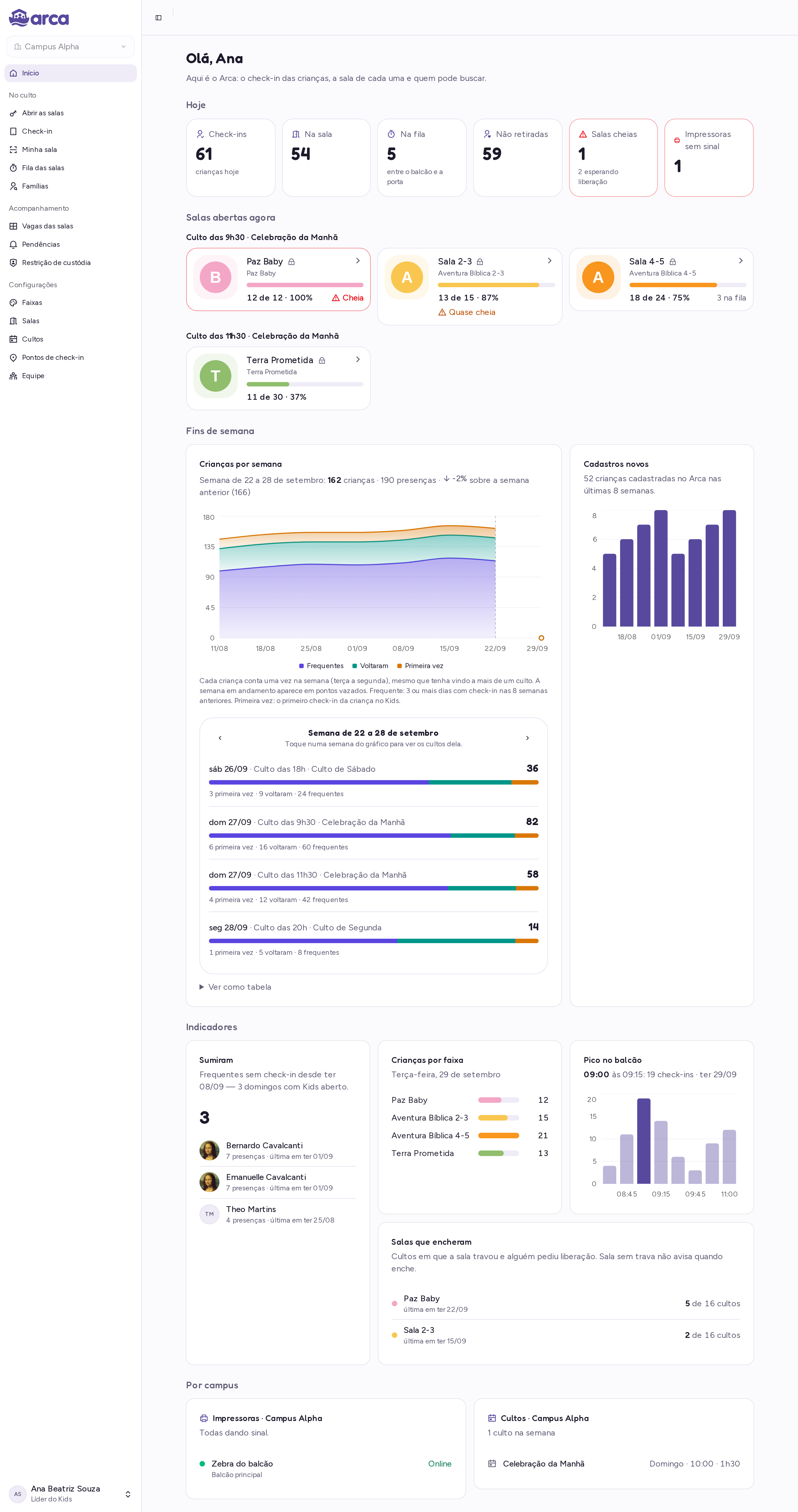Open the Campus Alpha campus selector

pos(70,46)
